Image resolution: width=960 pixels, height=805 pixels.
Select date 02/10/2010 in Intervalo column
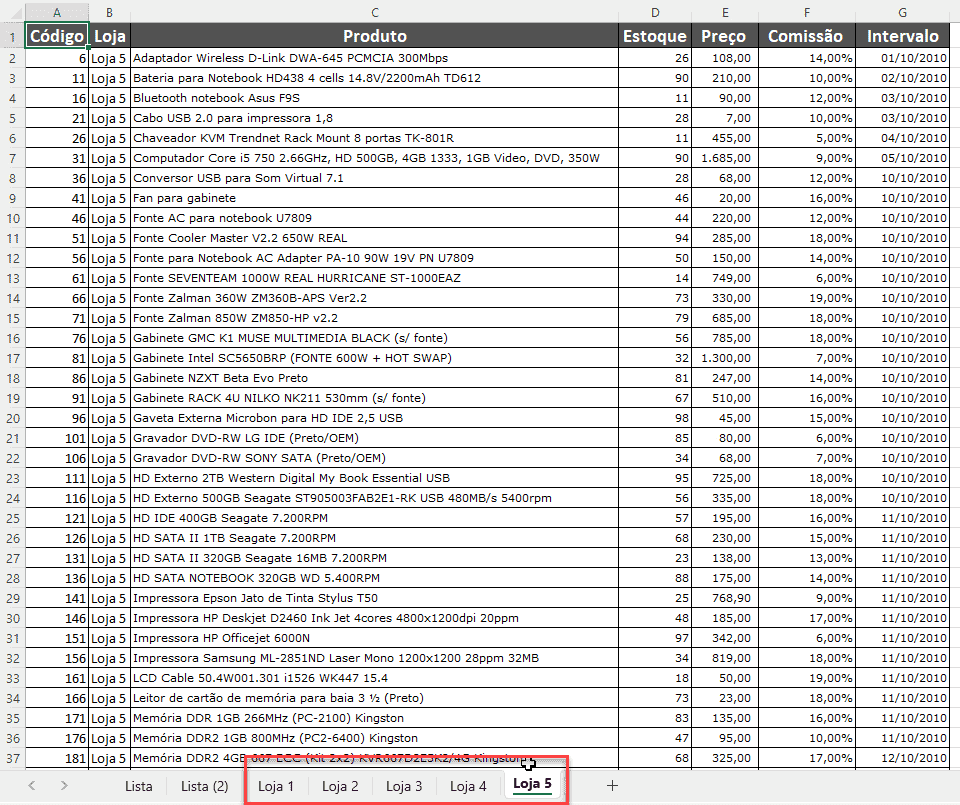tap(902, 78)
